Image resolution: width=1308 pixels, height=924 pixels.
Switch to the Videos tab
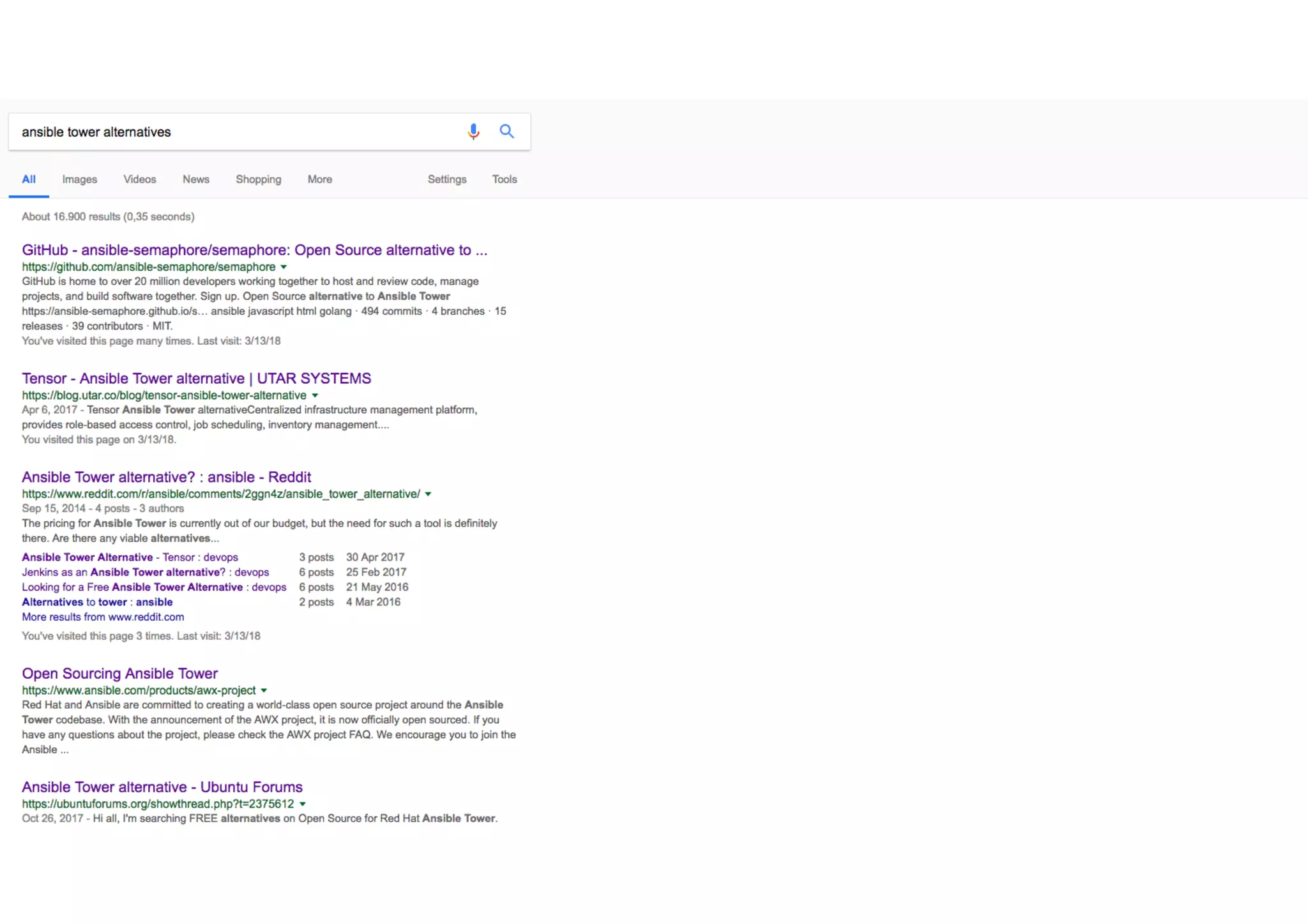(x=139, y=179)
